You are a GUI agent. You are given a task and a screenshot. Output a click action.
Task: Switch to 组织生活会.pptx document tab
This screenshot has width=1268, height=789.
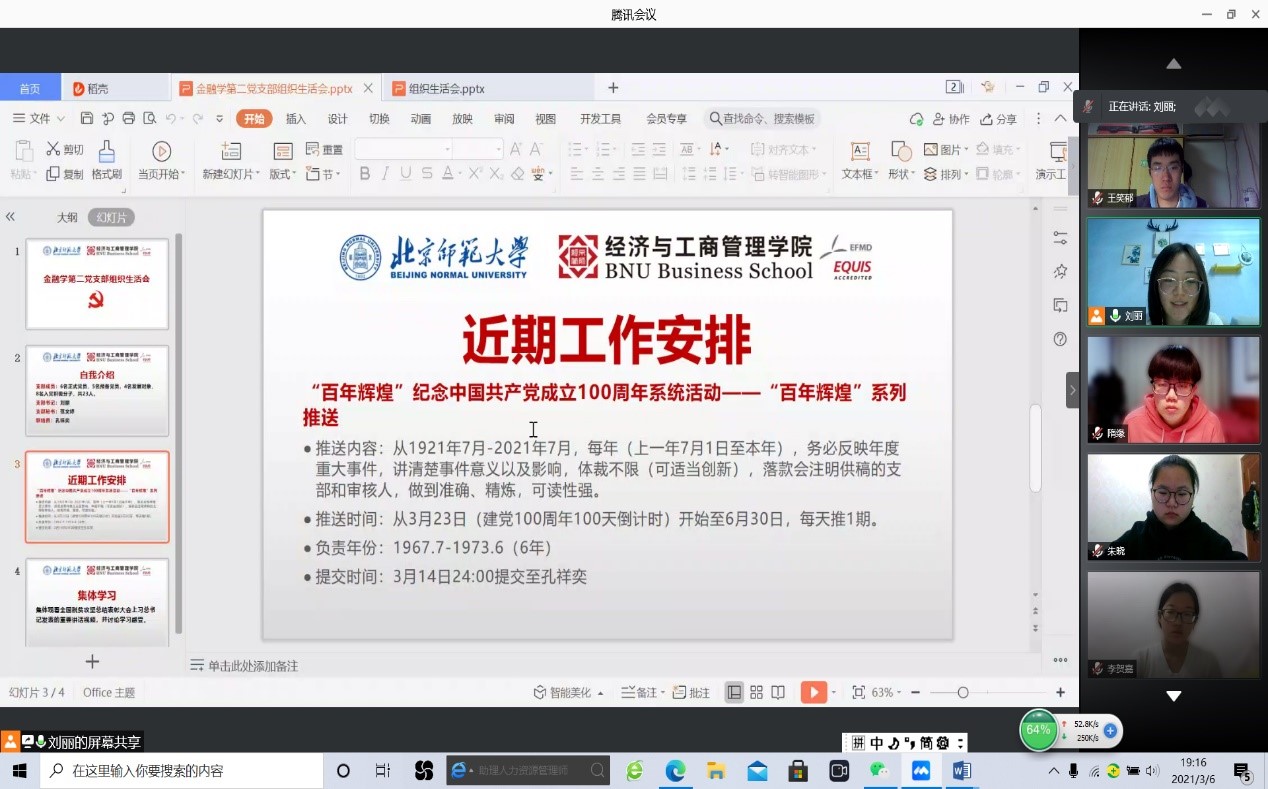[446, 88]
